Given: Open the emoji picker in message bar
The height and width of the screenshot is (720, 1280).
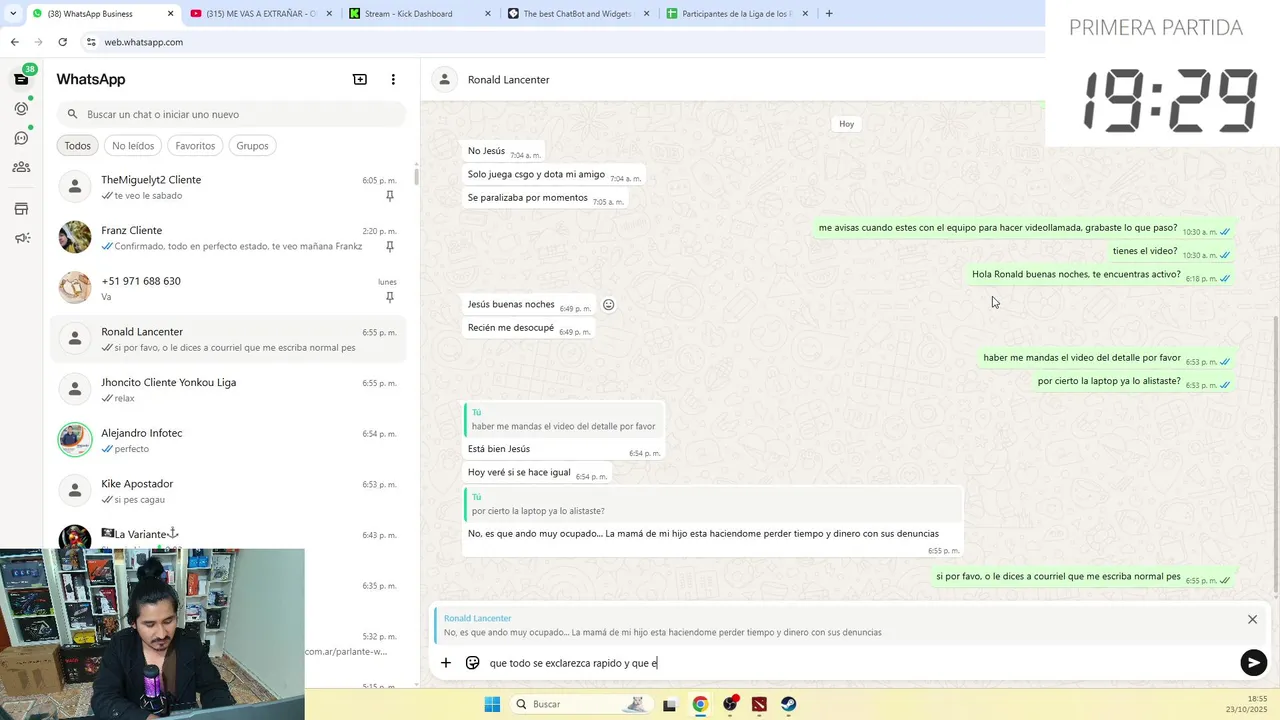Looking at the screenshot, I should tap(473, 662).
